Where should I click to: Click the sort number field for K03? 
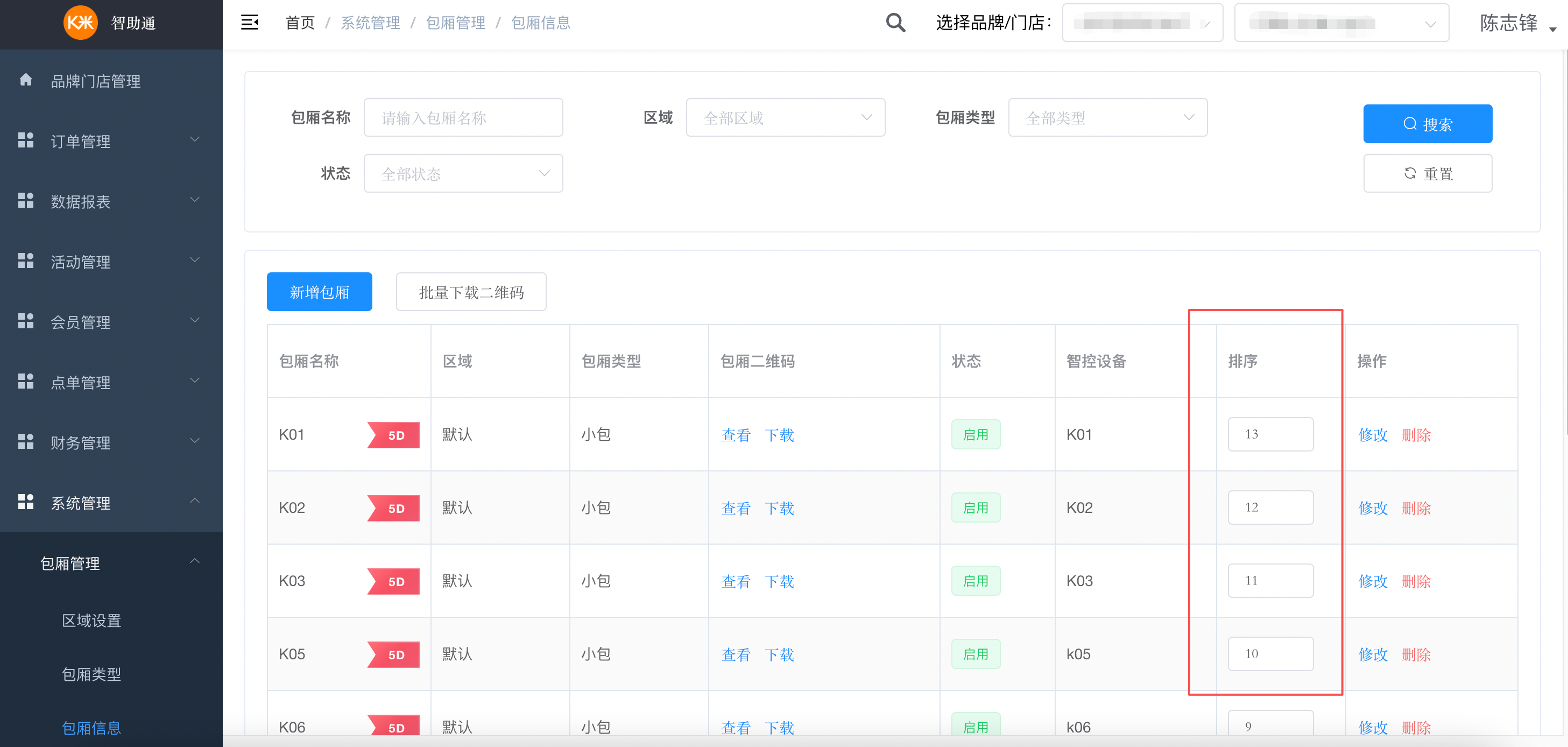point(1270,581)
